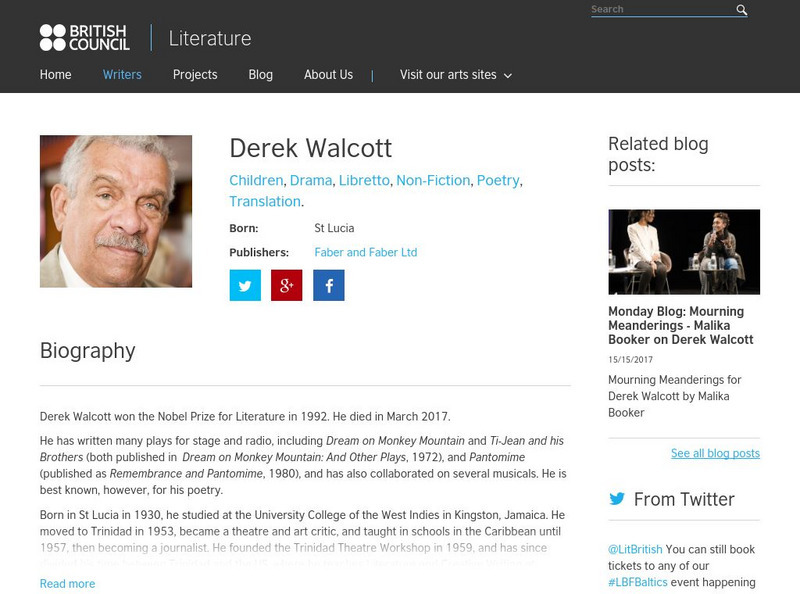Open the Blog section
This screenshot has height=594, width=800.
pyautogui.click(x=259, y=73)
